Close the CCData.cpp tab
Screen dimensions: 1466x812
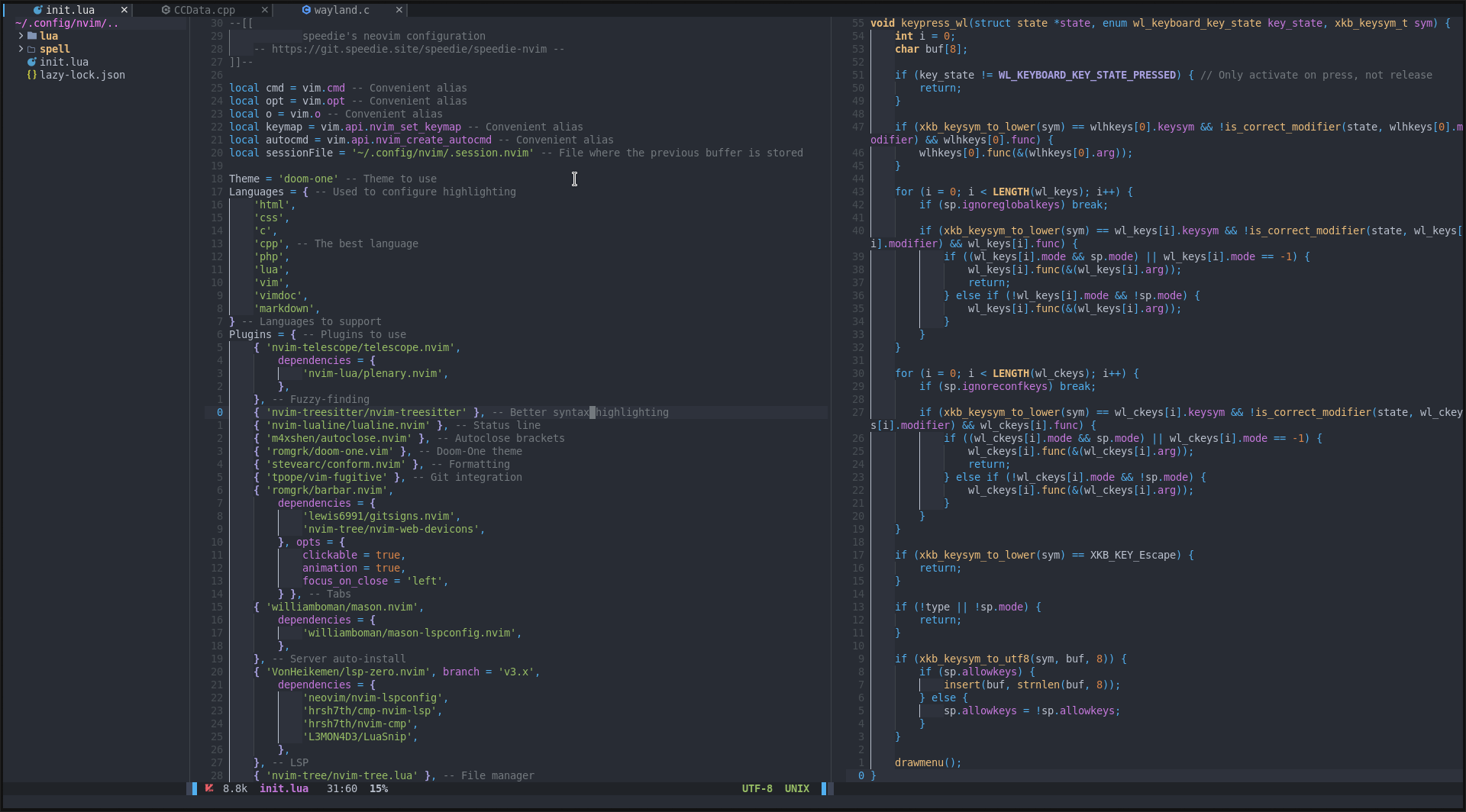click(x=265, y=10)
